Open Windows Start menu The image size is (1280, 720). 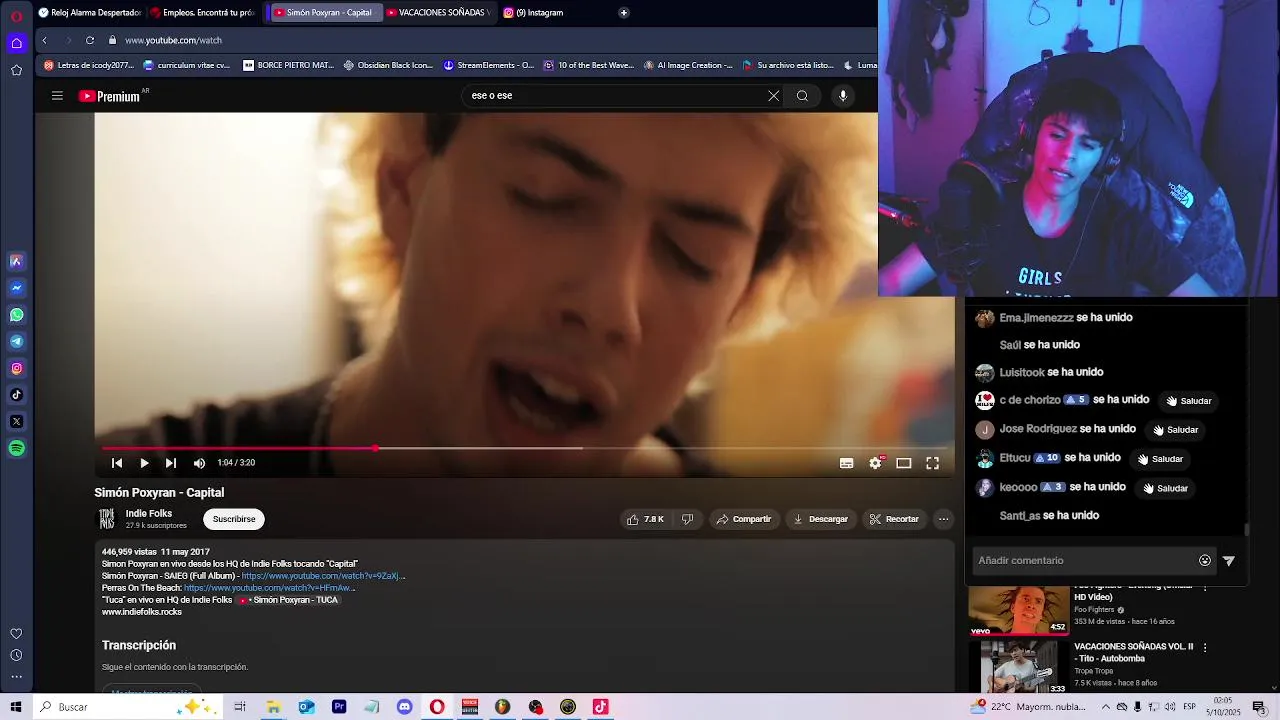pyautogui.click(x=16, y=707)
